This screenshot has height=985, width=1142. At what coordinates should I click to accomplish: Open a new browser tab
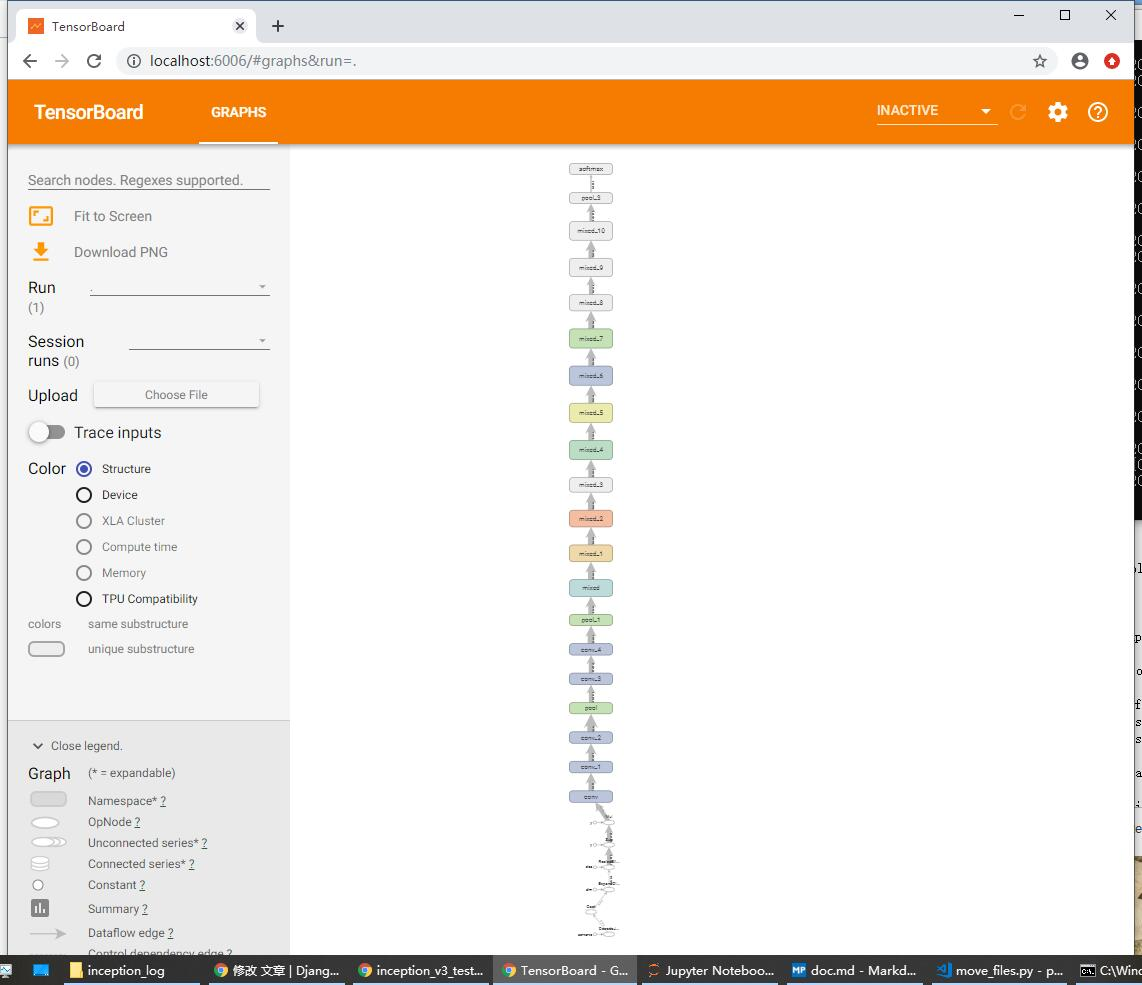[x=277, y=26]
